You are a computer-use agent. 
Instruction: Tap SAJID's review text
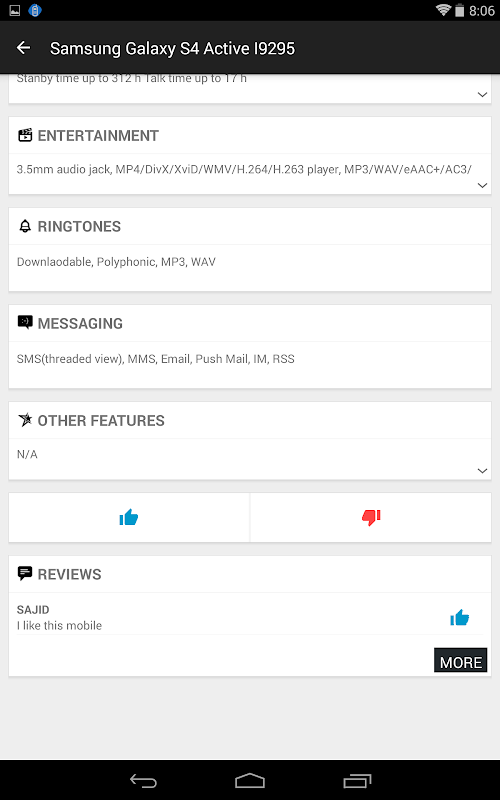click(59, 626)
